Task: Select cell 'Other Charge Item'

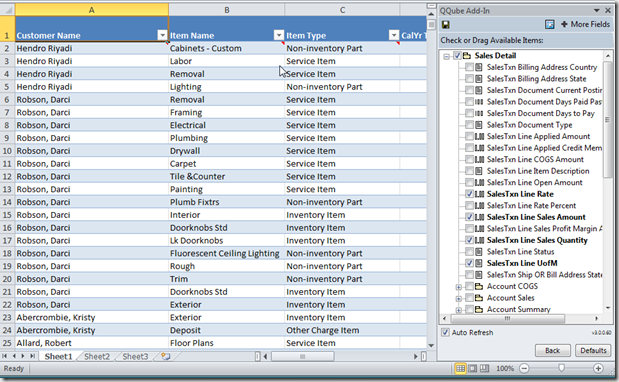Action: click(342, 330)
